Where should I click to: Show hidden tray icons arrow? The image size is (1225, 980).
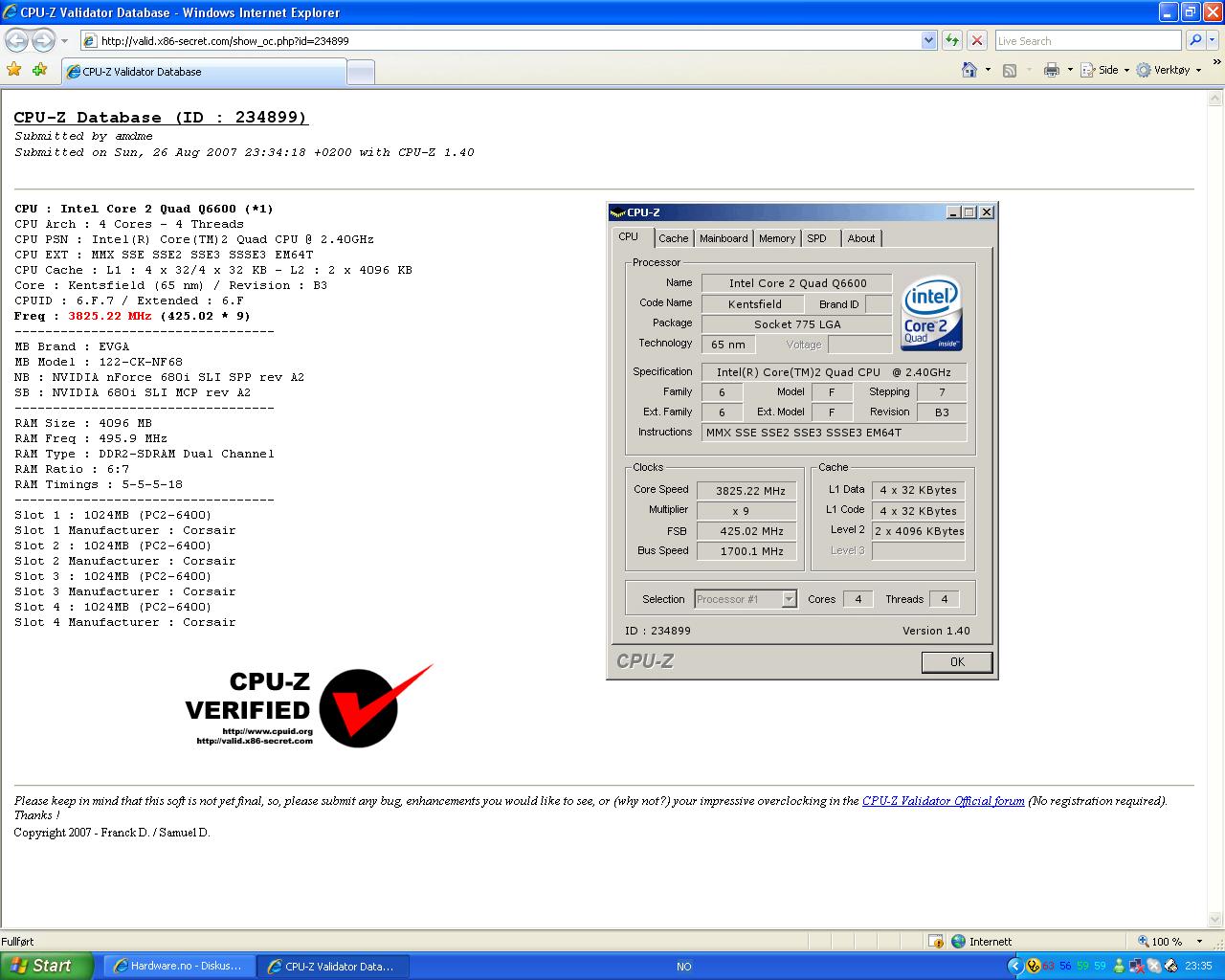[1016, 966]
